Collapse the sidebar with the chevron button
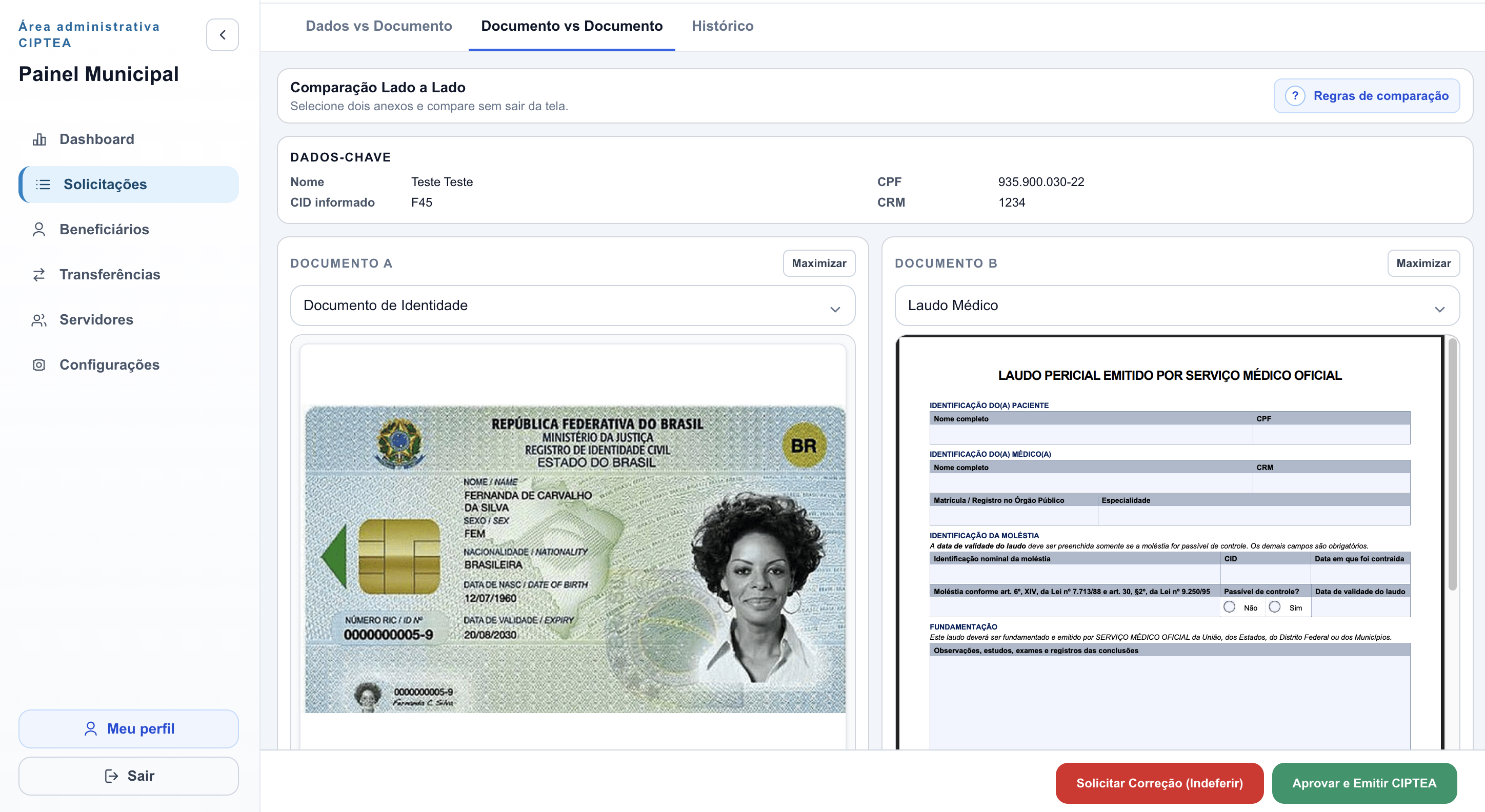The height and width of the screenshot is (812, 1485). (x=223, y=34)
